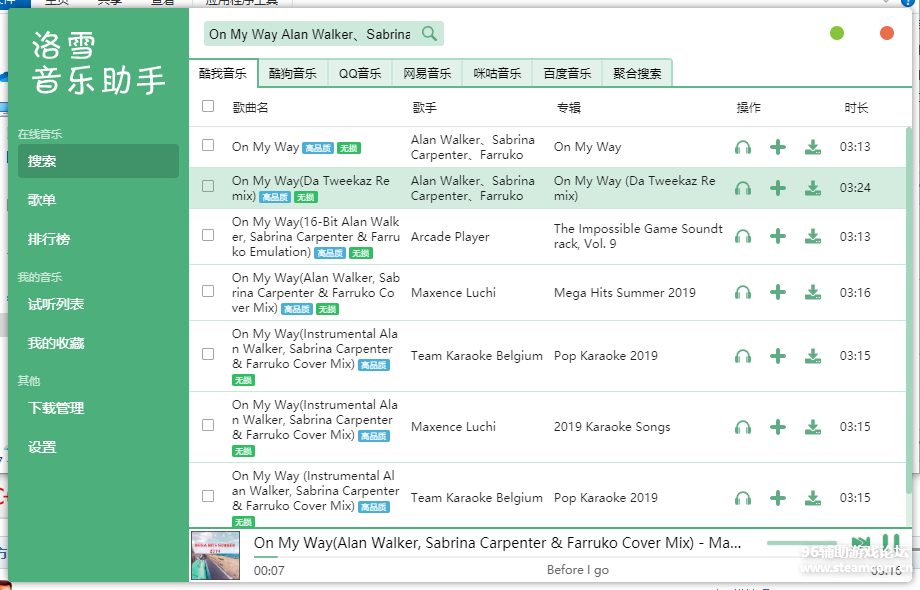Open 设置 from the sidebar
The image size is (920, 590).
42,447
